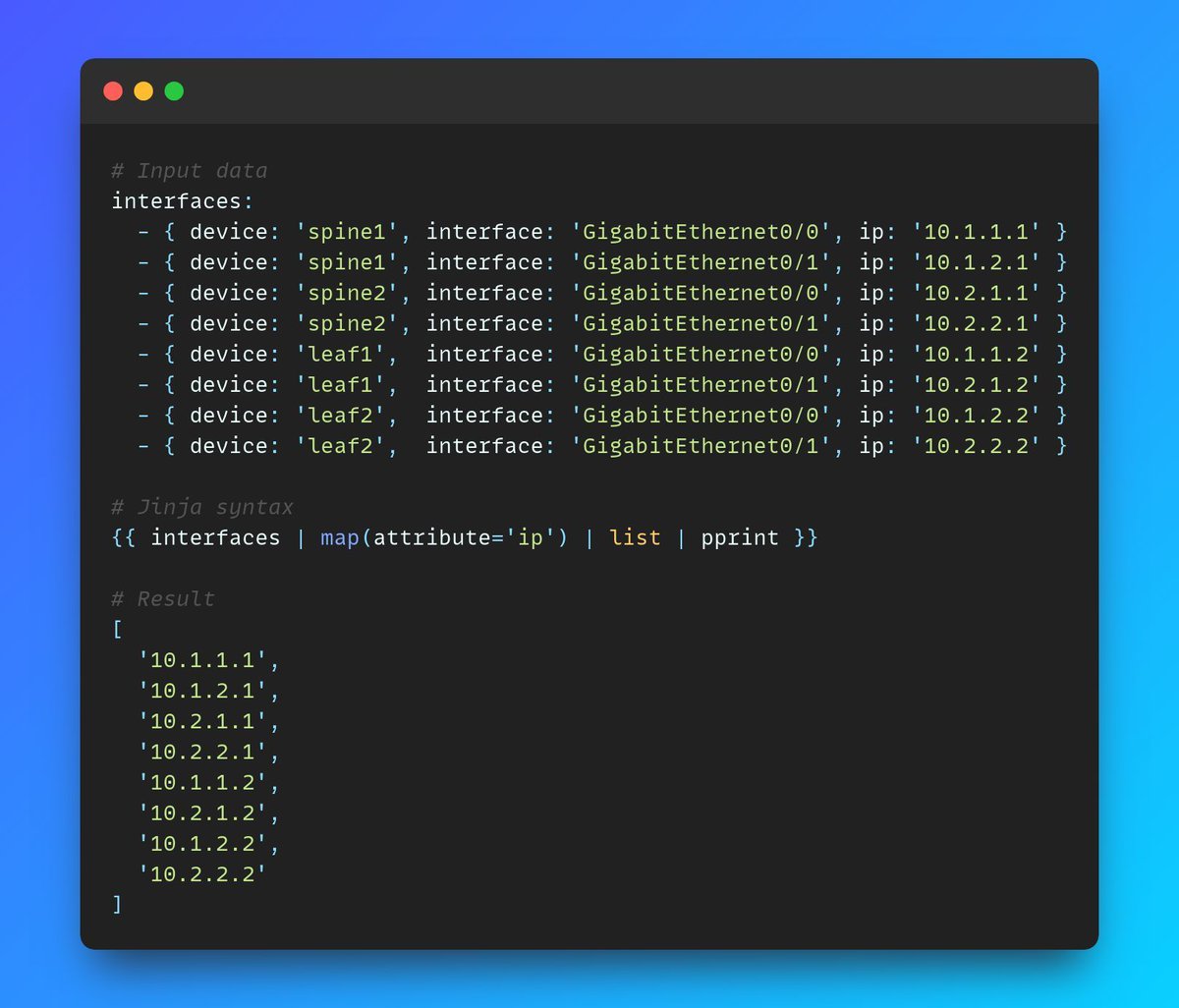Click result entry '10.2.2.2'
1179x1008 pixels.
pos(202,872)
